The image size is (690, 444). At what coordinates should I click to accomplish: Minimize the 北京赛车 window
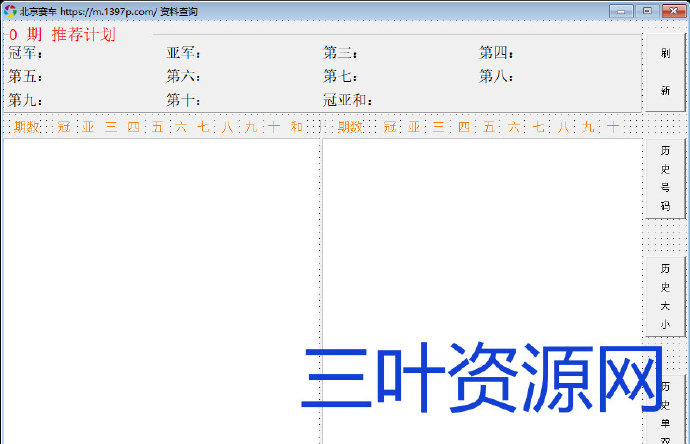click(x=621, y=11)
